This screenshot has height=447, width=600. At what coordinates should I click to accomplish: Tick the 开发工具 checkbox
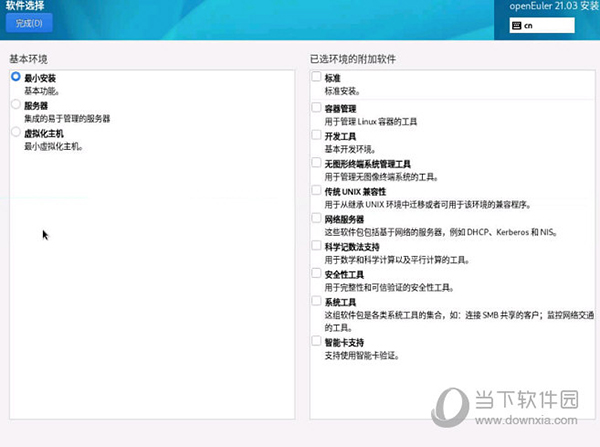[x=316, y=135]
